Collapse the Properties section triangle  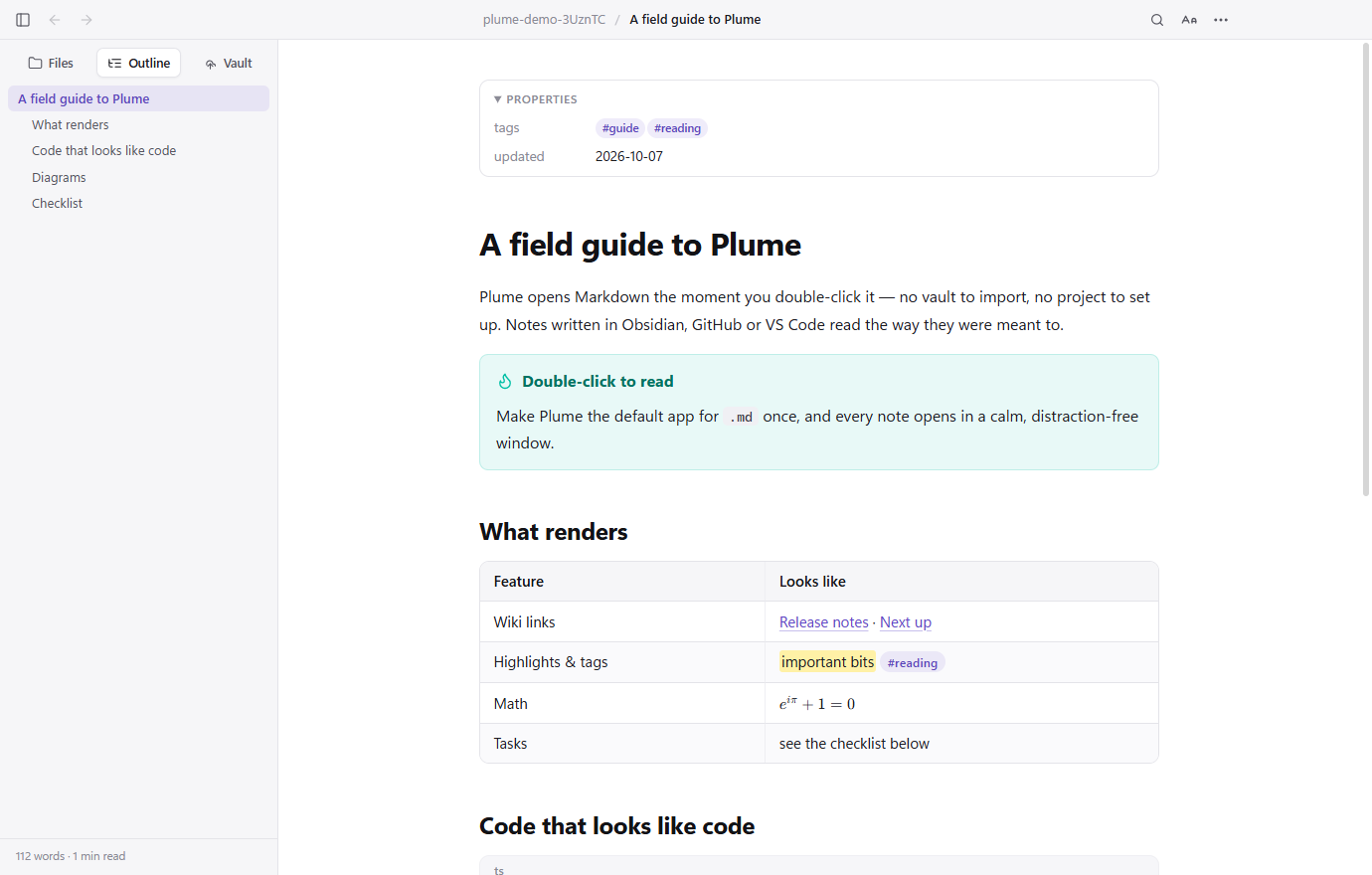pos(497,99)
